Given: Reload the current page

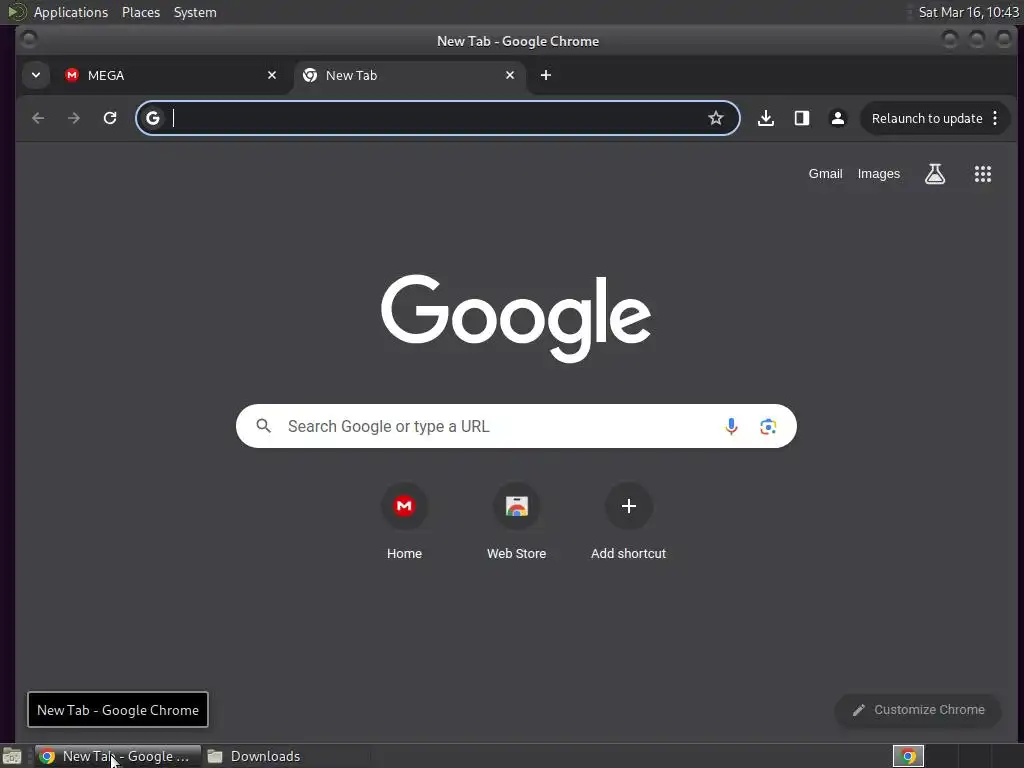Looking at the screenshot, I should point(110,118).
